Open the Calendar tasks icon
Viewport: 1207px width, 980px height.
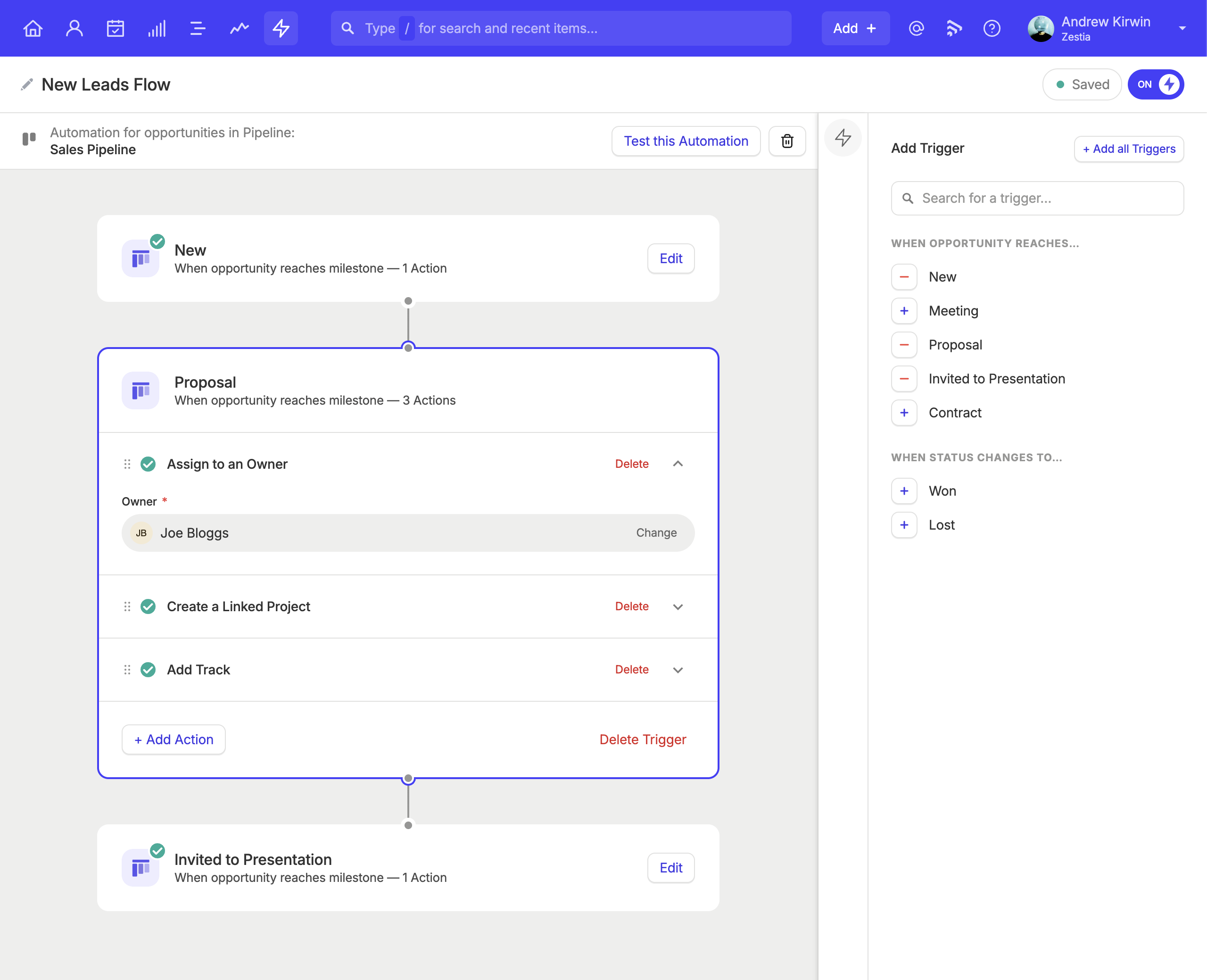click(x=116, y=28)
